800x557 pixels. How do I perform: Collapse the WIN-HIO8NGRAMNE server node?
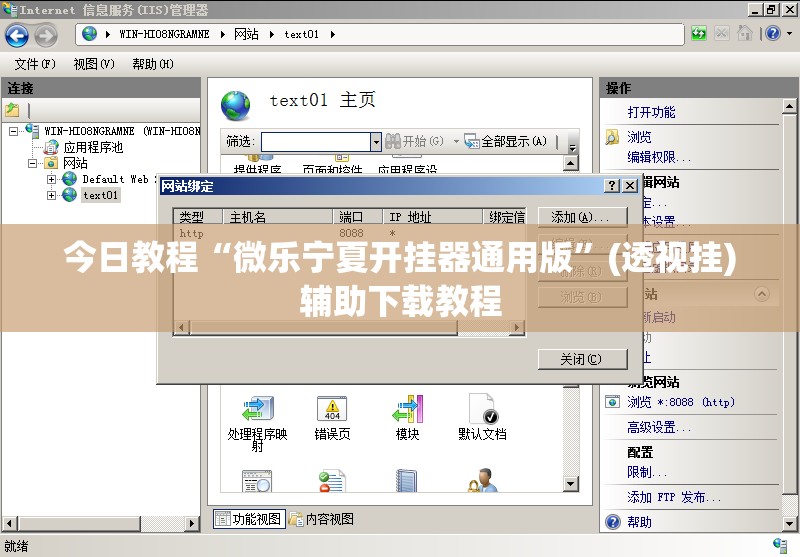click(x=13, y=132)
